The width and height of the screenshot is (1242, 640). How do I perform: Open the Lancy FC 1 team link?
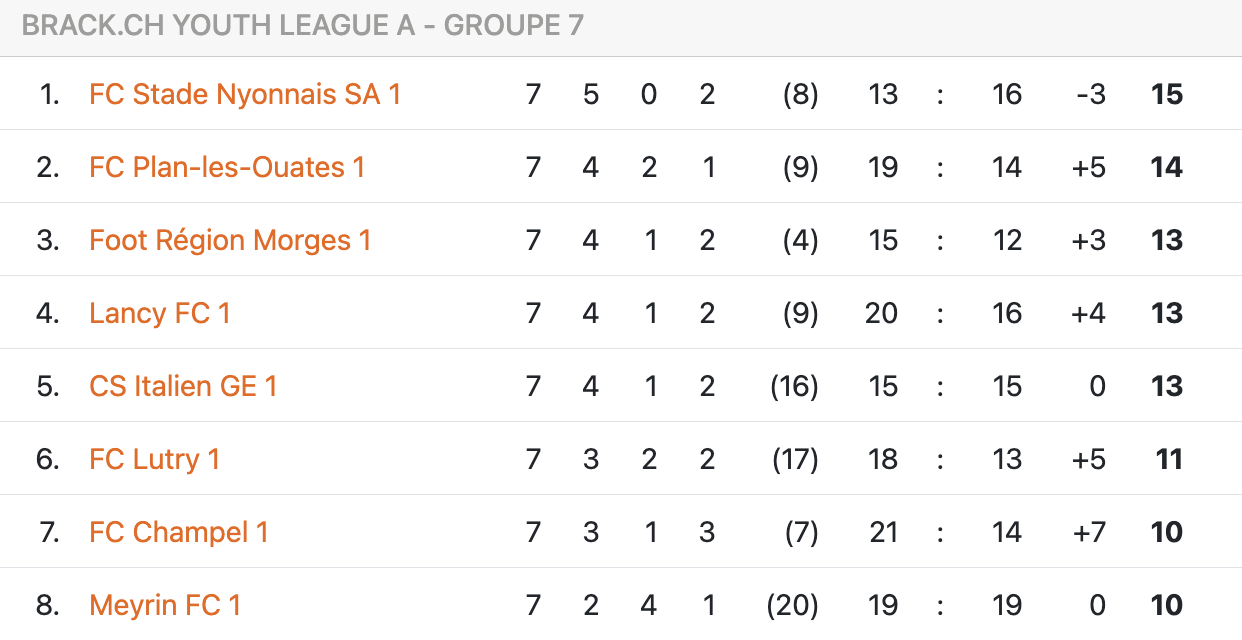click(160, 313)
